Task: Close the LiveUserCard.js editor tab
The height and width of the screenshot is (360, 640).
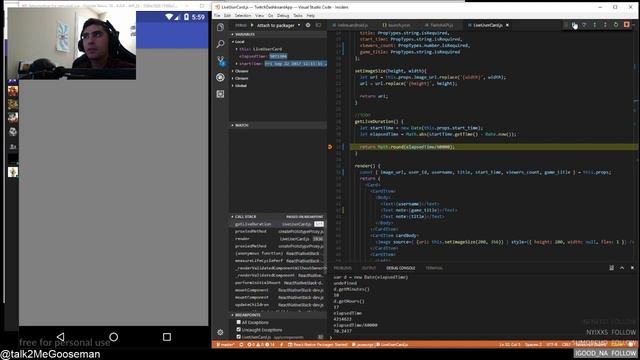Action: pyautogui.click(x=507, y=25)
